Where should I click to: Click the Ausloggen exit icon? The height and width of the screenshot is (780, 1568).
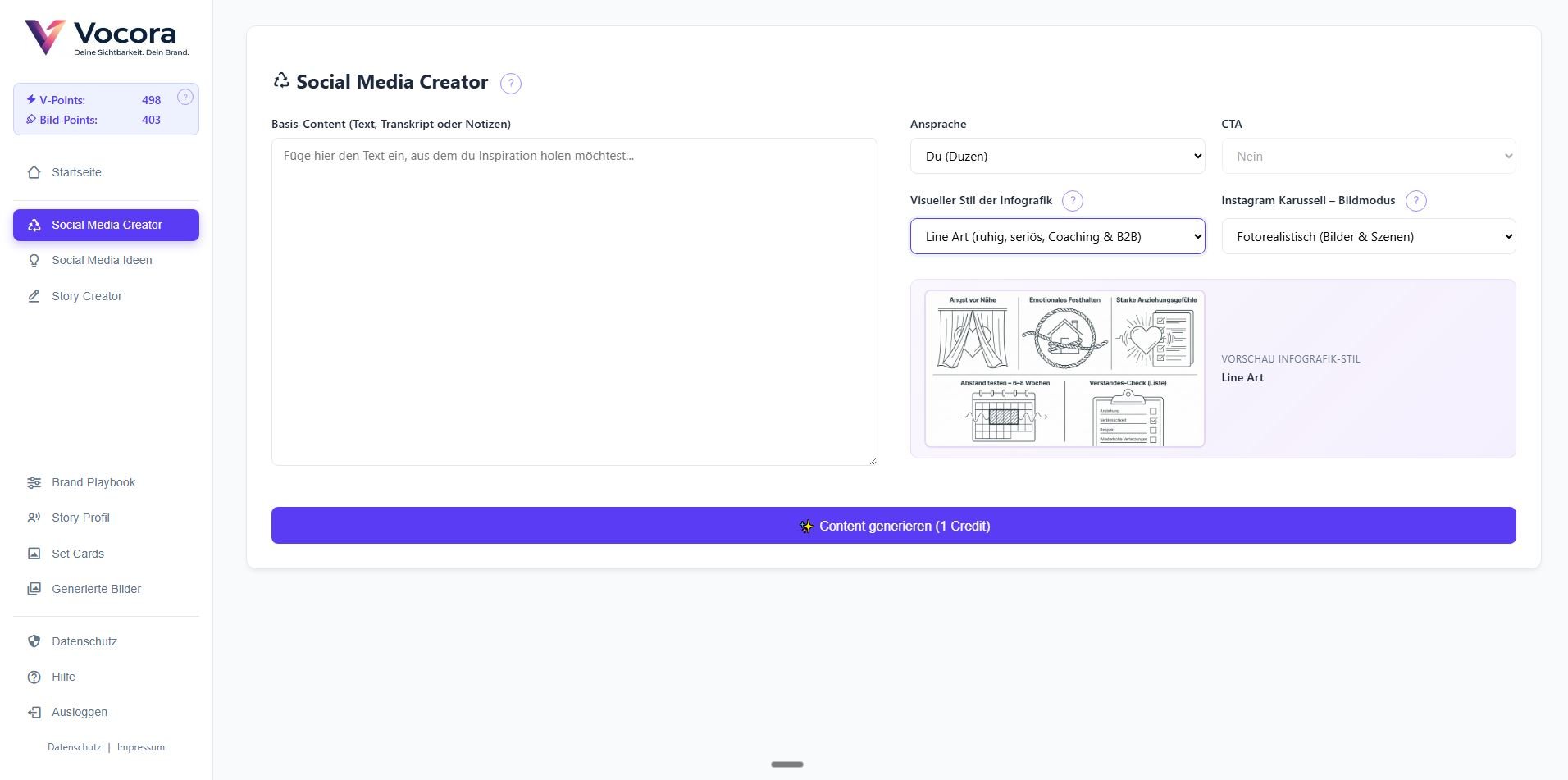pyautogui.click(x=34, y=712)
